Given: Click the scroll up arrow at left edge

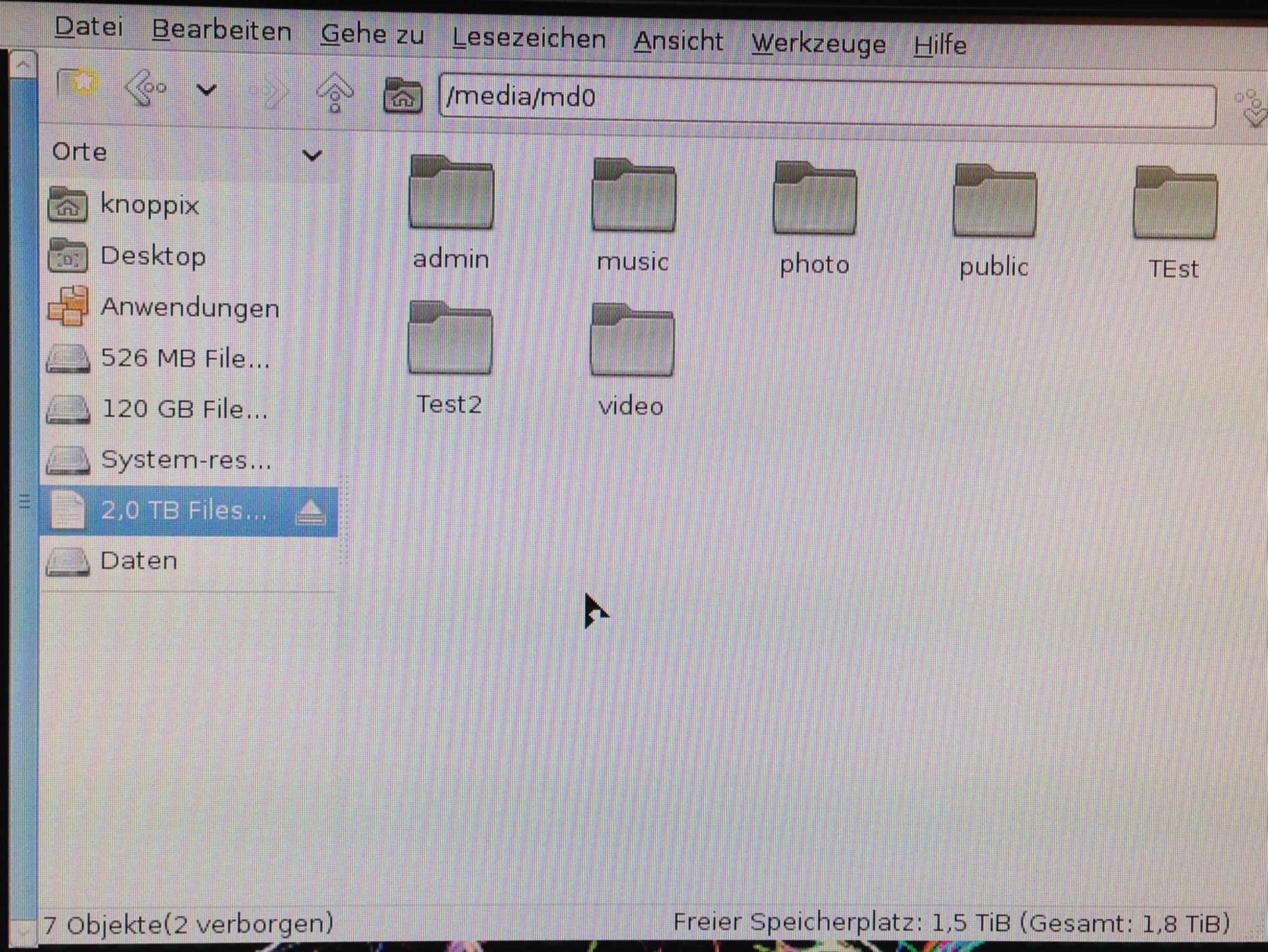Looking at the screenshot, I should tap(23, 63).
